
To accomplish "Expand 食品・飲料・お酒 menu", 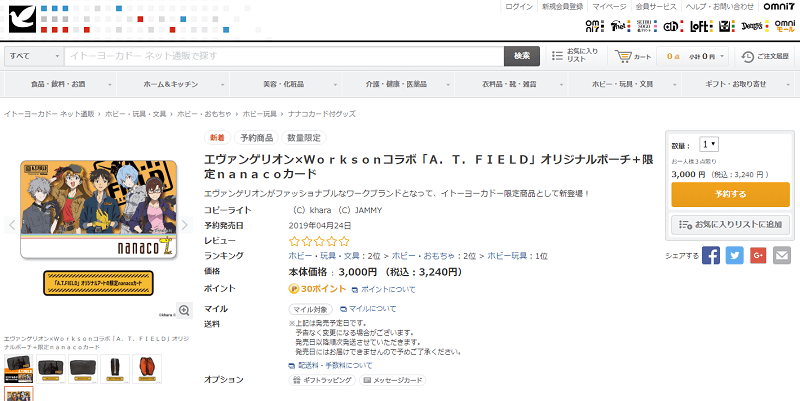I will click(x=60, y=84).
